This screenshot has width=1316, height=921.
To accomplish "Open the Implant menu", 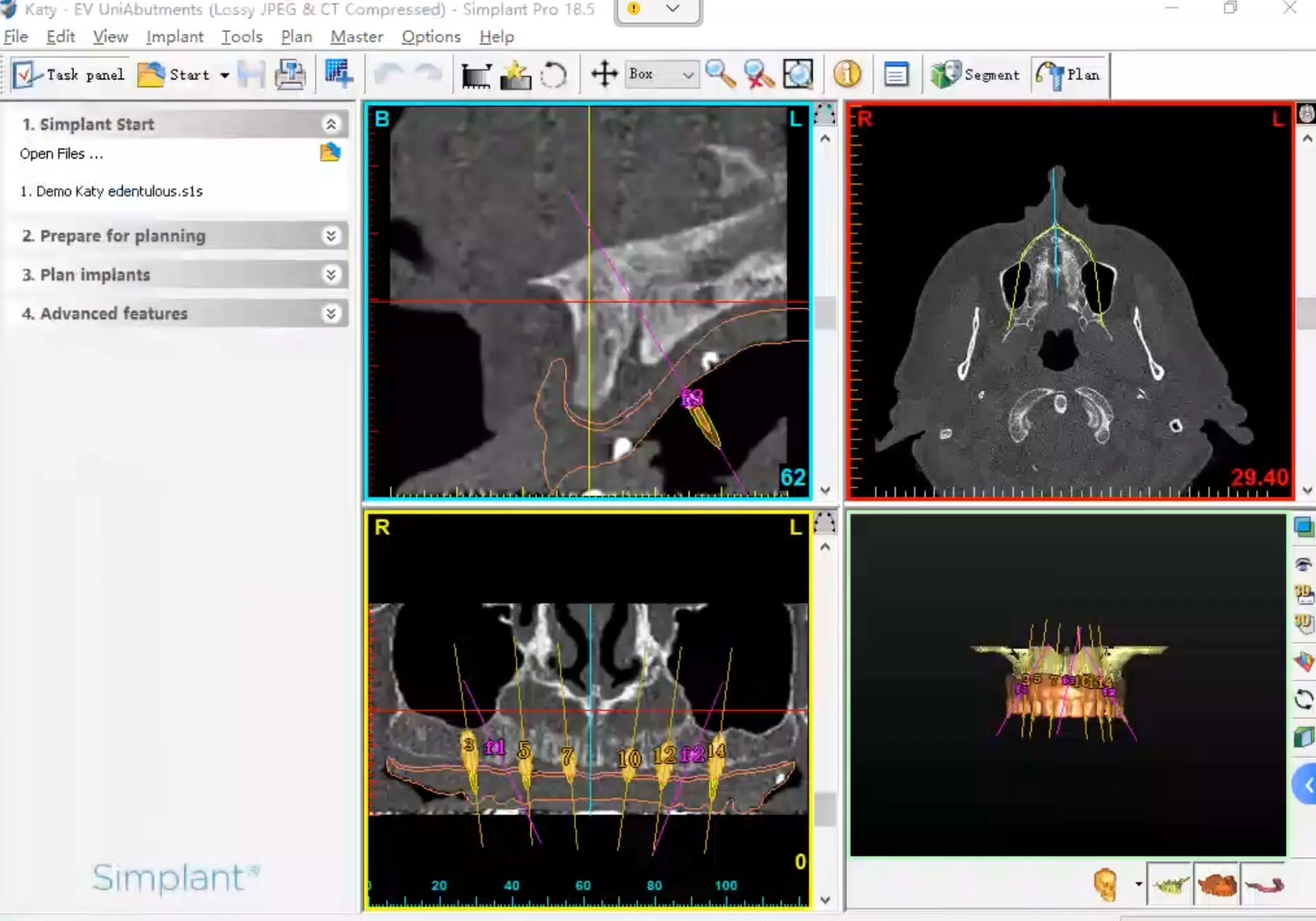I will (x=174, y=36).
